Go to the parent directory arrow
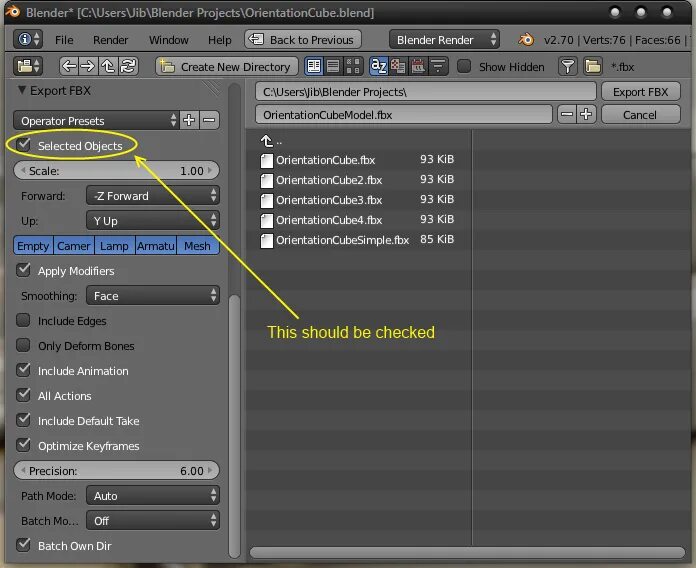The height and width of the screenshot is (568, 696). point(108,67)
